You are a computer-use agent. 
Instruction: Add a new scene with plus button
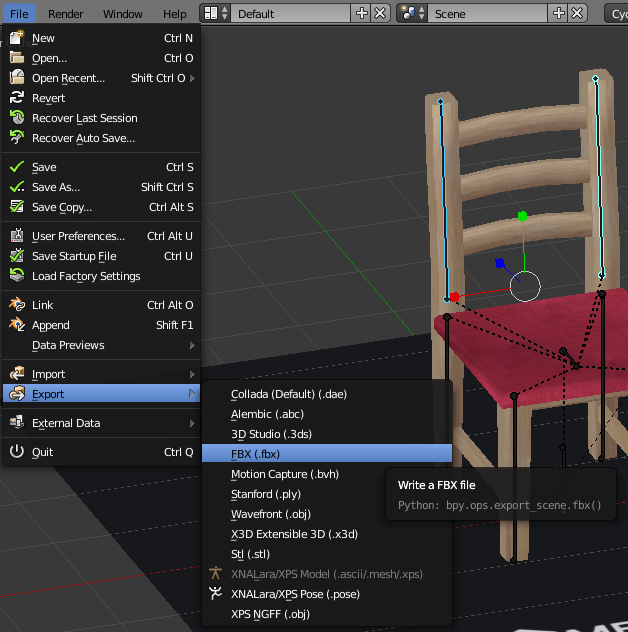559,14
